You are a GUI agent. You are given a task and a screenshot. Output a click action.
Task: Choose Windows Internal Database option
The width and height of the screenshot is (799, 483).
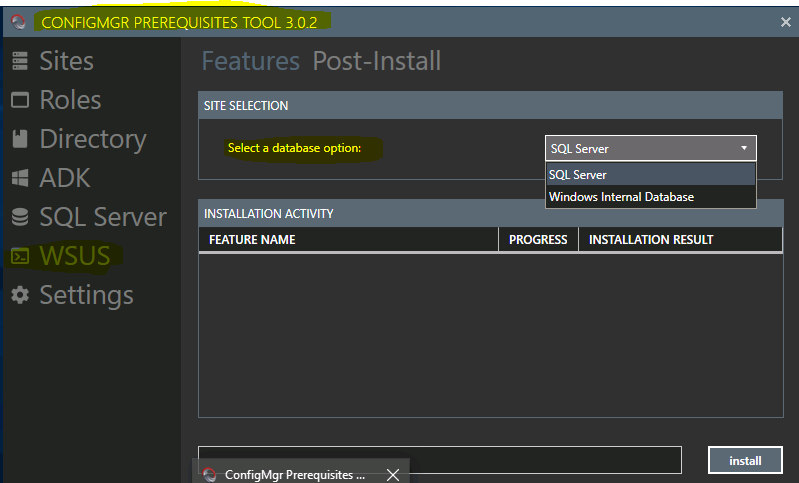click(x=651, y=197)
